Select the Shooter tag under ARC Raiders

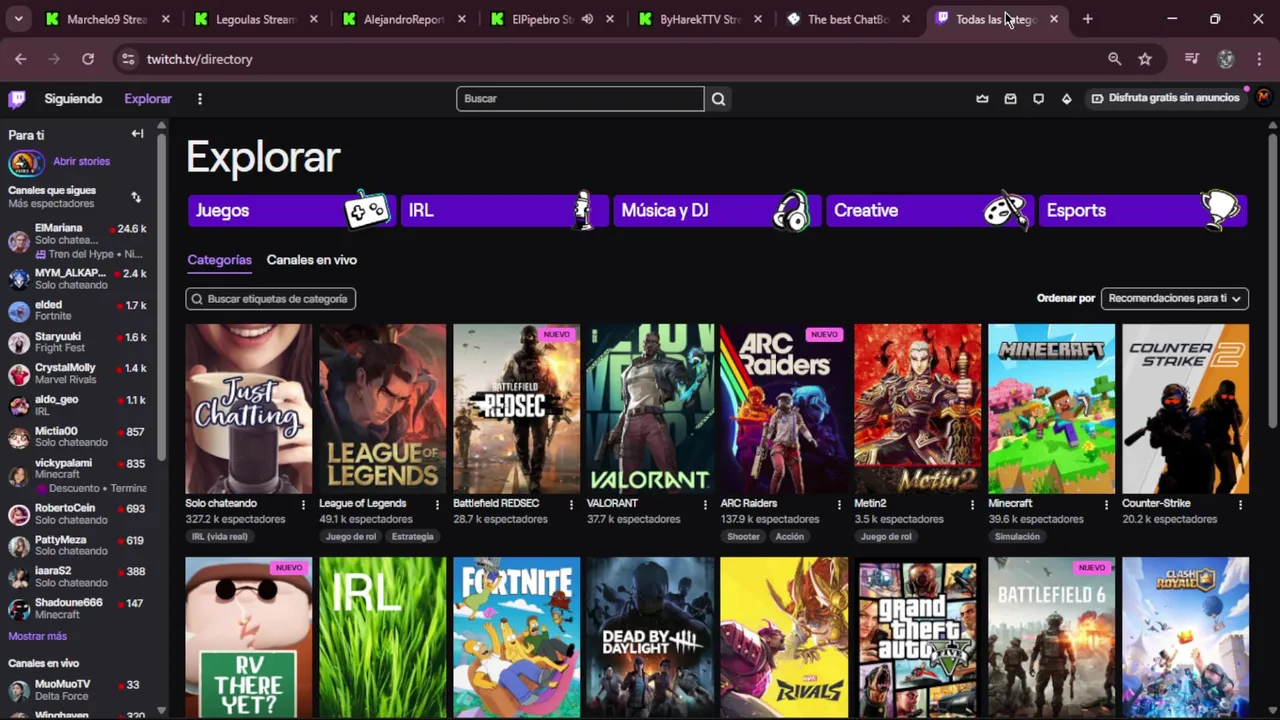pos(743,536)
